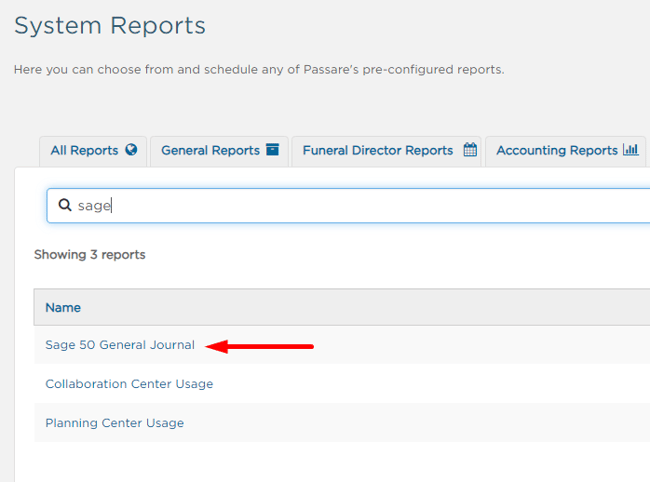650x482 pixels.
Task: Open the Planning Center Usage report
Action: [x=114, y=423]
